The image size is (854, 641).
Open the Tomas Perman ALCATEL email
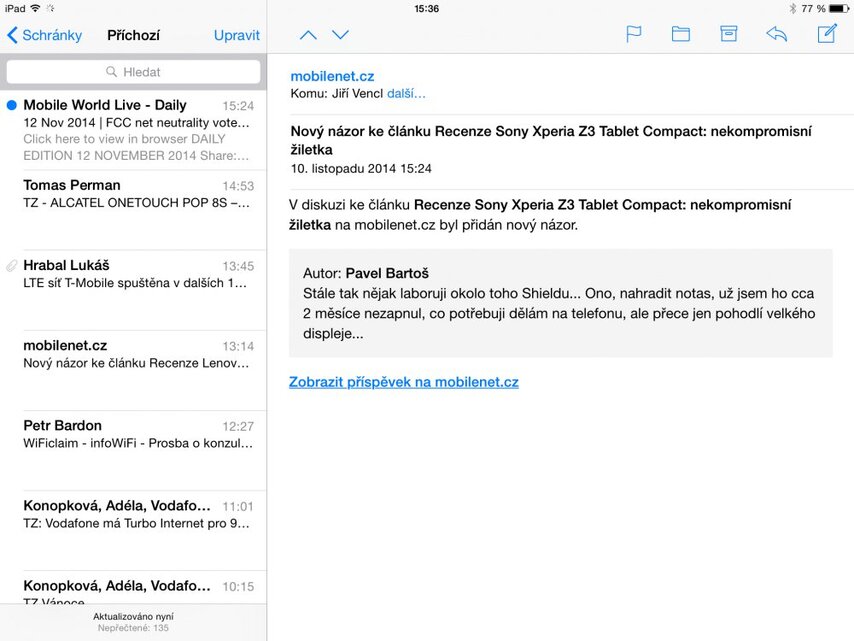[x=130, y=195]
